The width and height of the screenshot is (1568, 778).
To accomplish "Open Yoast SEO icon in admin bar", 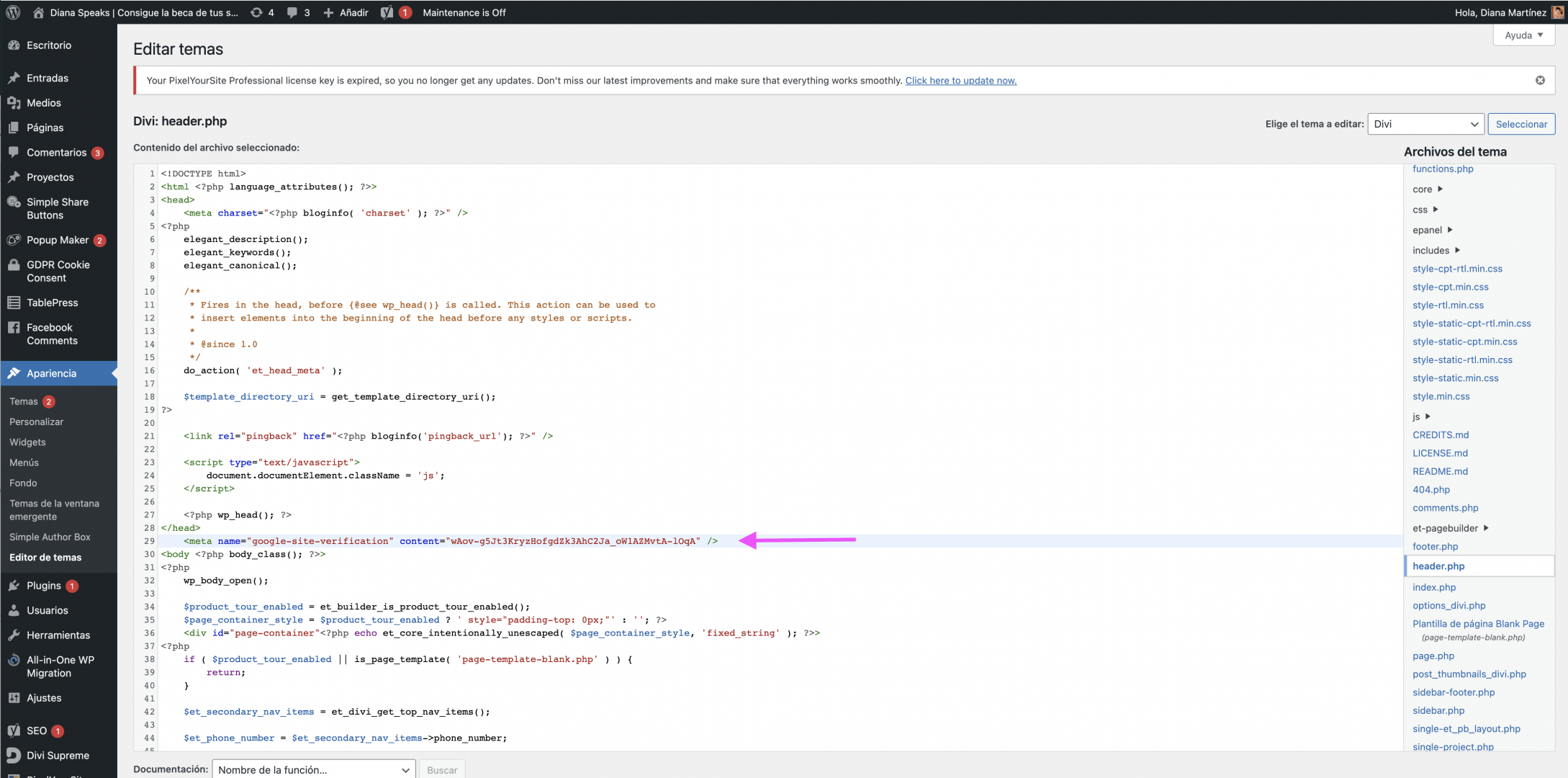I will pos(387,12).
